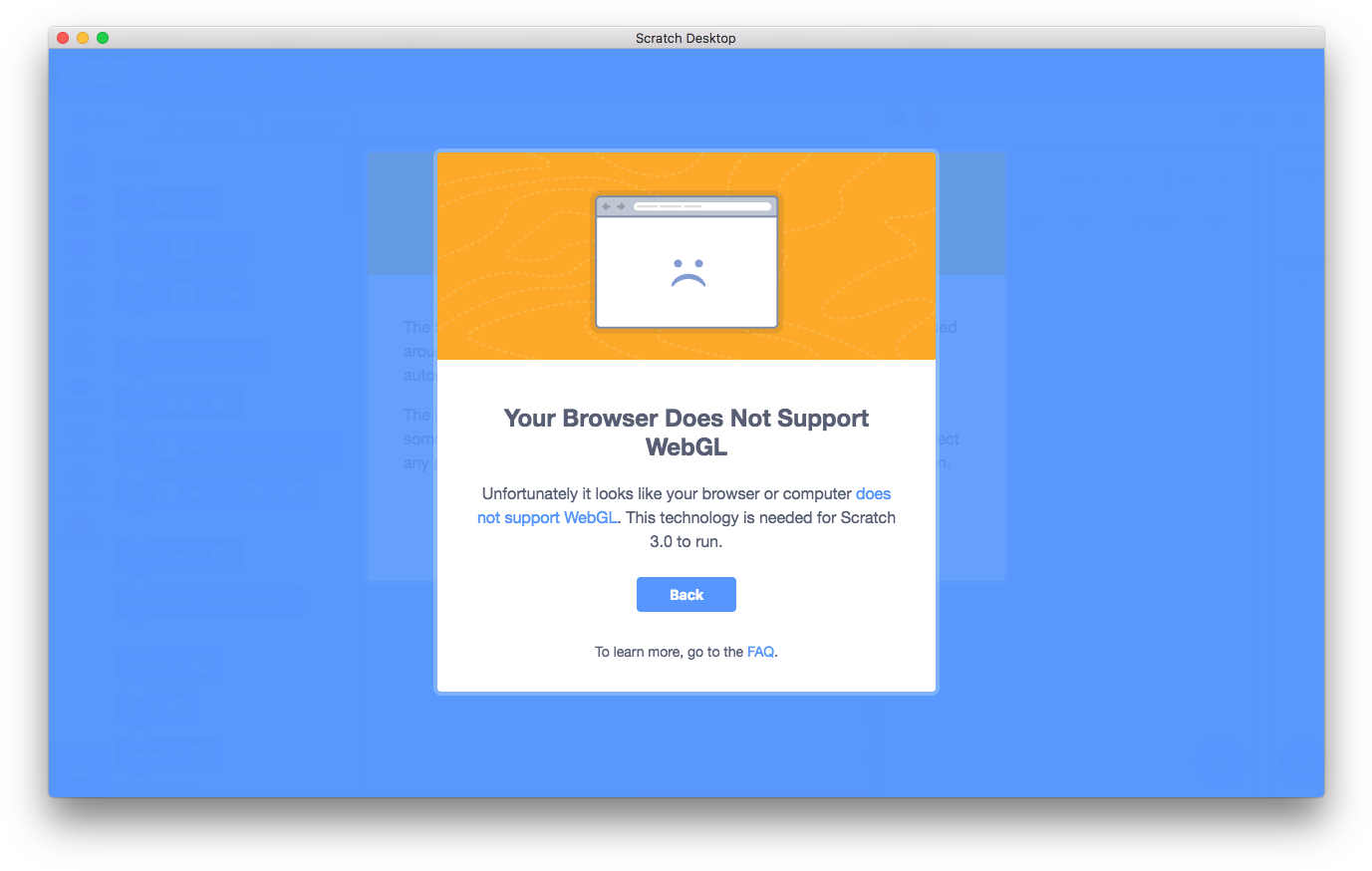Open the 'does not support WebGL' link
Screen dimensions: 1372x871
684,505
